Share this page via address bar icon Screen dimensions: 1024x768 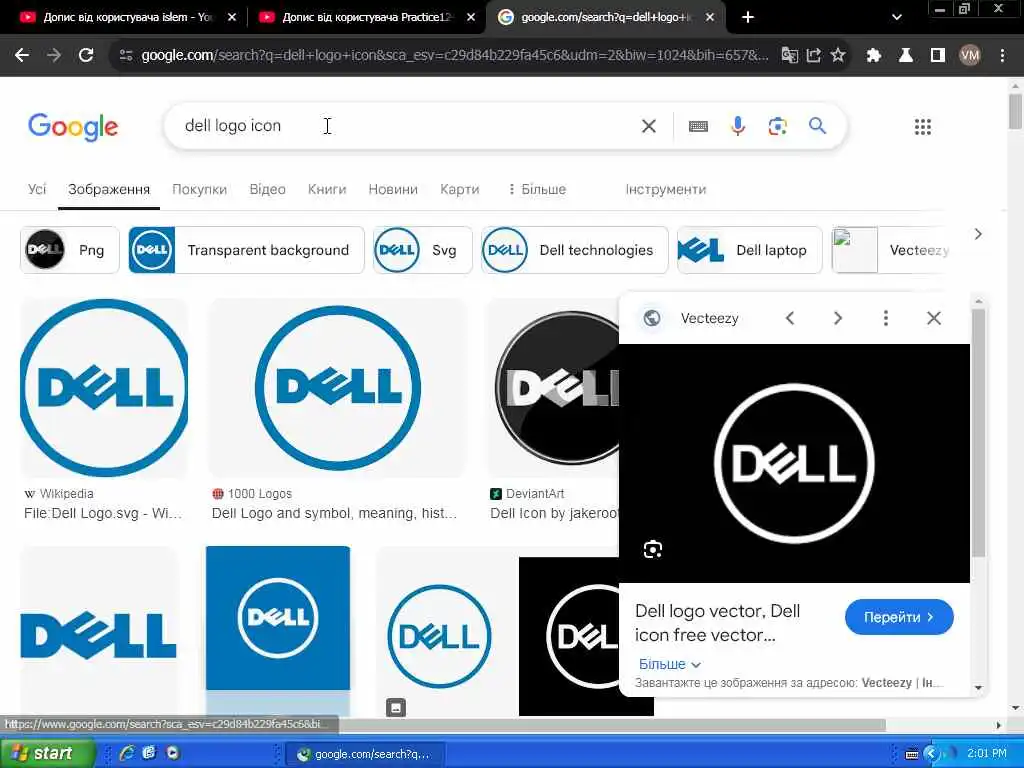point(814,56)
